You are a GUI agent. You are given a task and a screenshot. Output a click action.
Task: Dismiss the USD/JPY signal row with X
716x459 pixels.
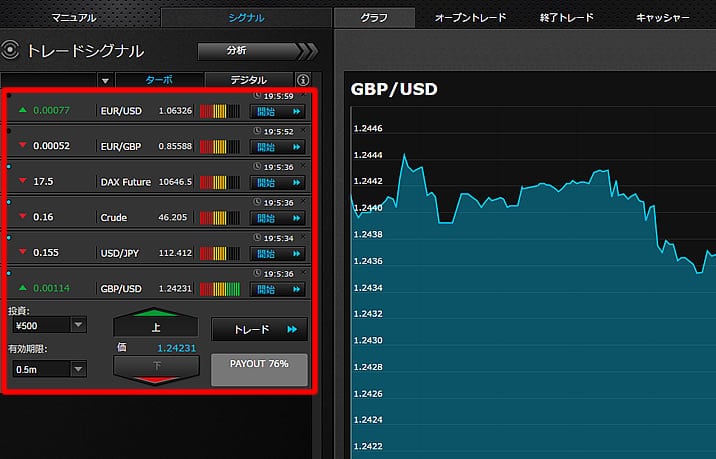tap(304, 237)
